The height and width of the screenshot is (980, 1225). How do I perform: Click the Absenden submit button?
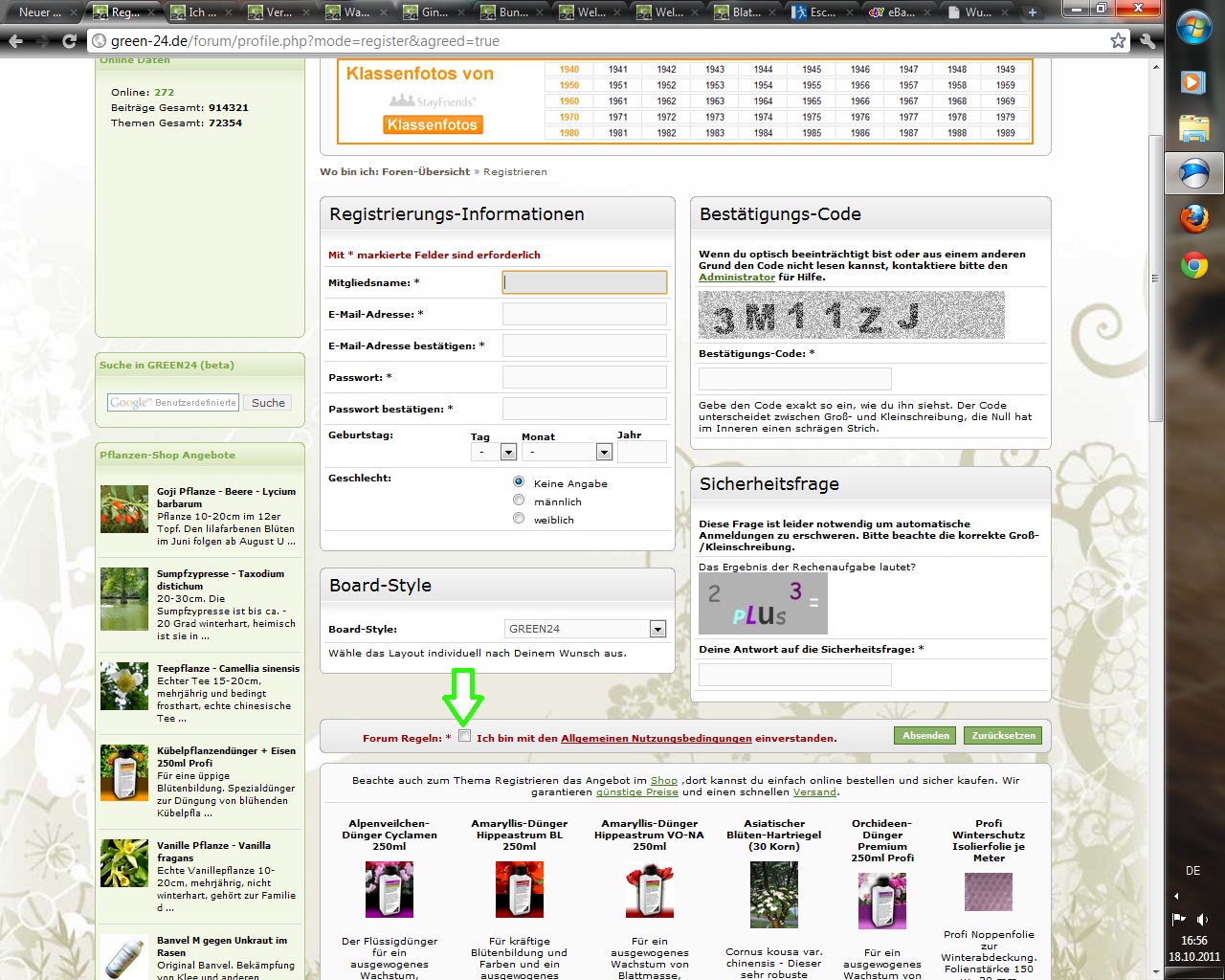click(926, 735)
